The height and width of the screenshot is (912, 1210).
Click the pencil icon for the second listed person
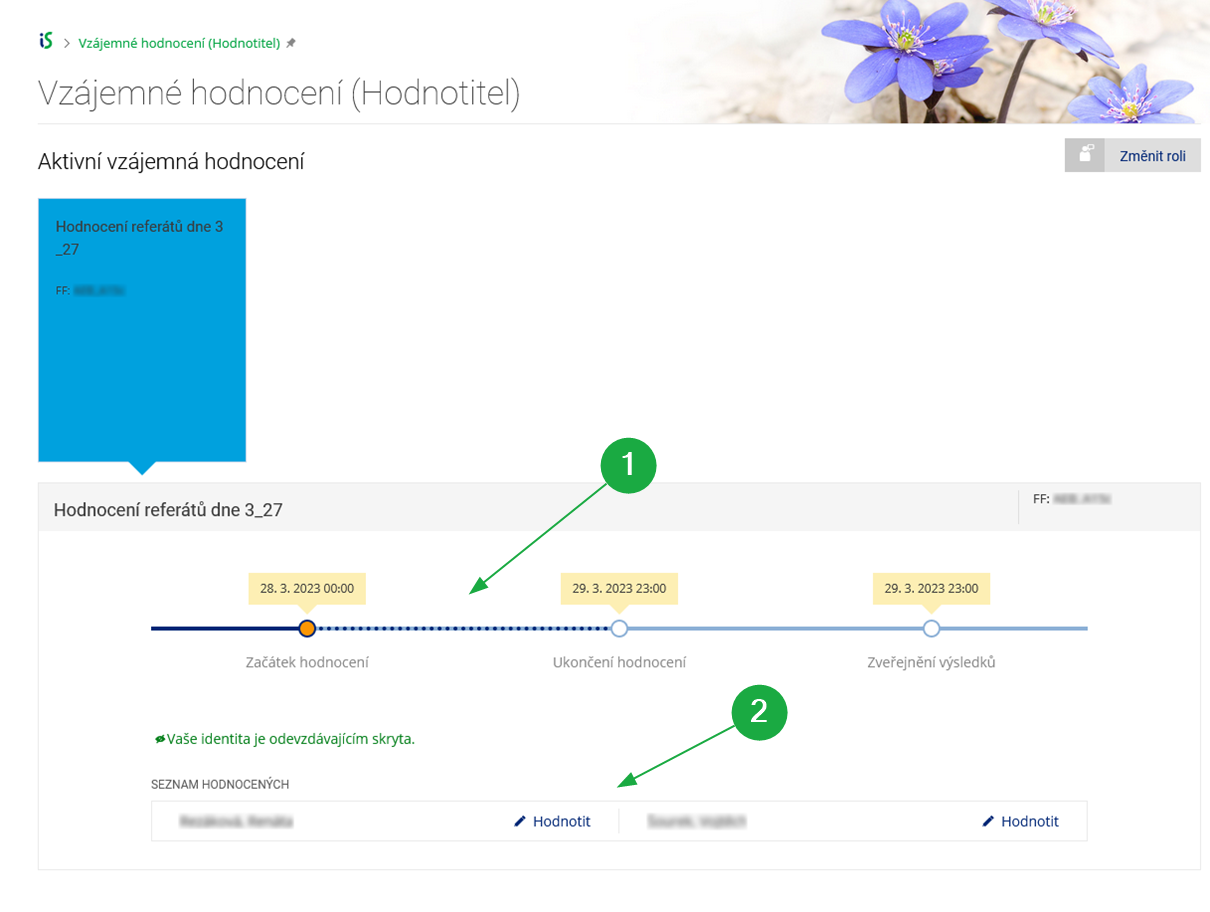pyautogui.click(x=988, y=821)
